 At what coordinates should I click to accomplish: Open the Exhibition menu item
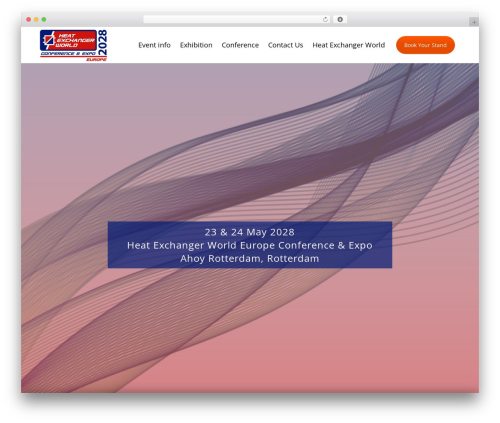tap(196, 45)
